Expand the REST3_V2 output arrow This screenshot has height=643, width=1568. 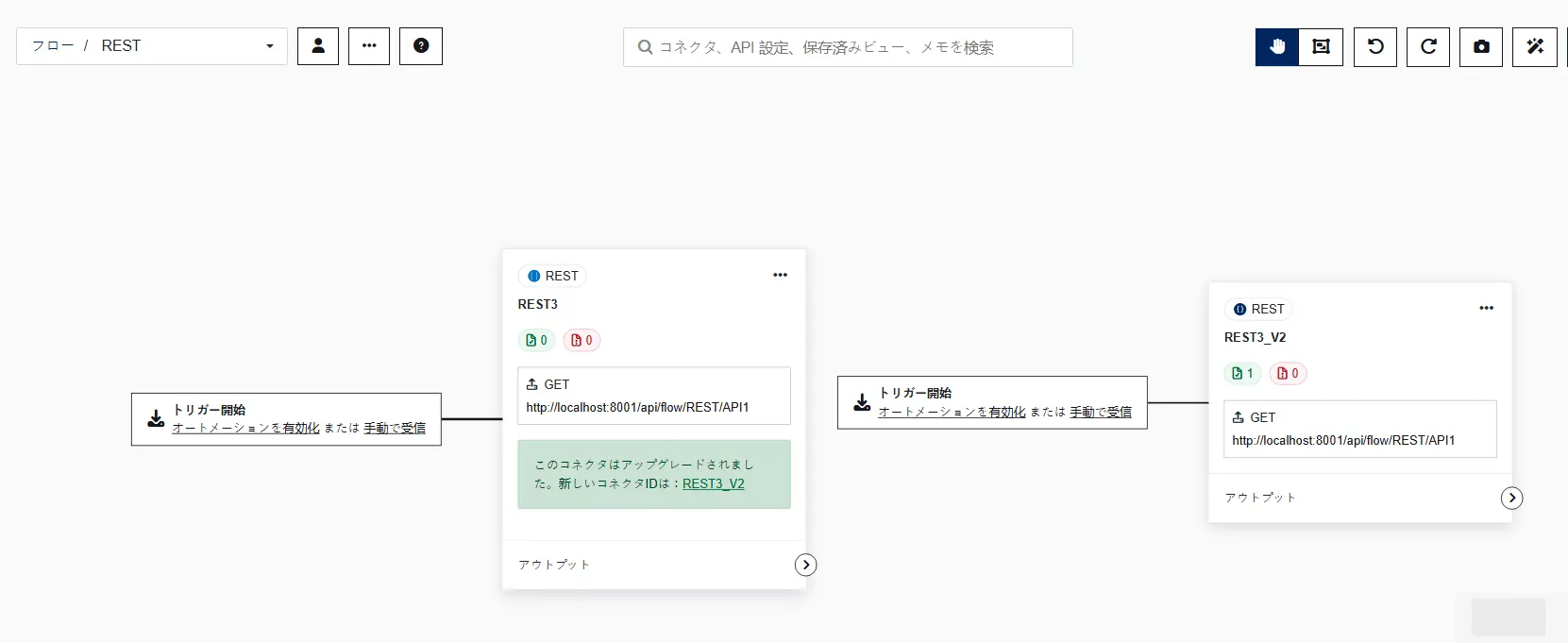(1511, 498)
